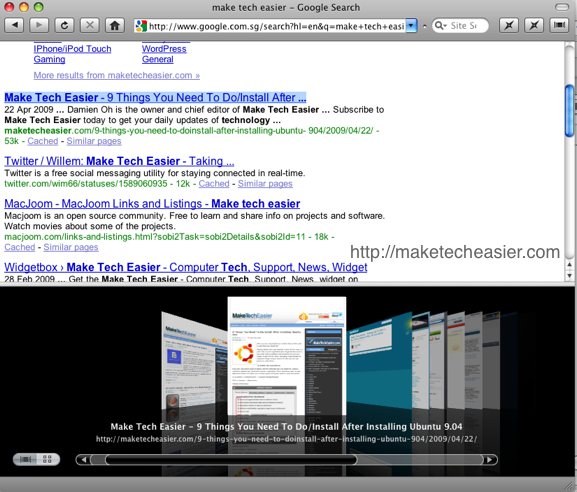Open the home page via the house icon
This screenshot has height=492, width=577.
tap(115, 25)
